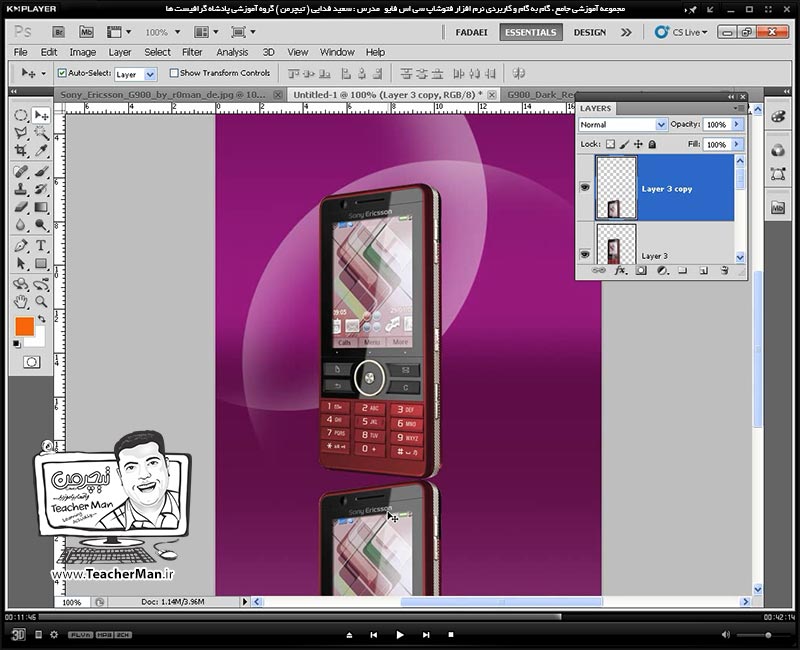
Task: Hide Layer 3 copy visibility eye
Action: tap(585, 188)
